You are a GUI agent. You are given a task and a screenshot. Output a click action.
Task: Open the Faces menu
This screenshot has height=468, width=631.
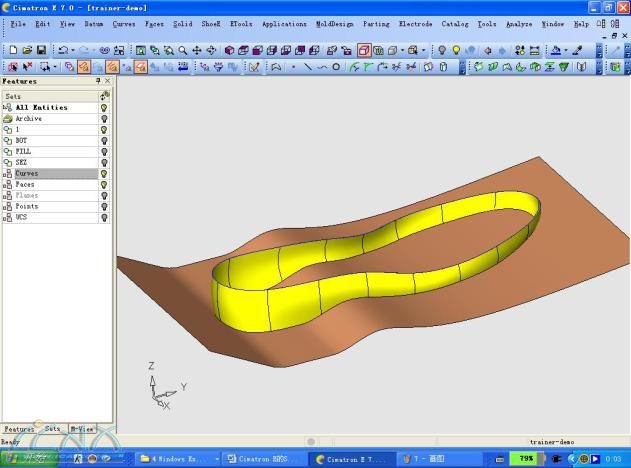tap(154, 23)
